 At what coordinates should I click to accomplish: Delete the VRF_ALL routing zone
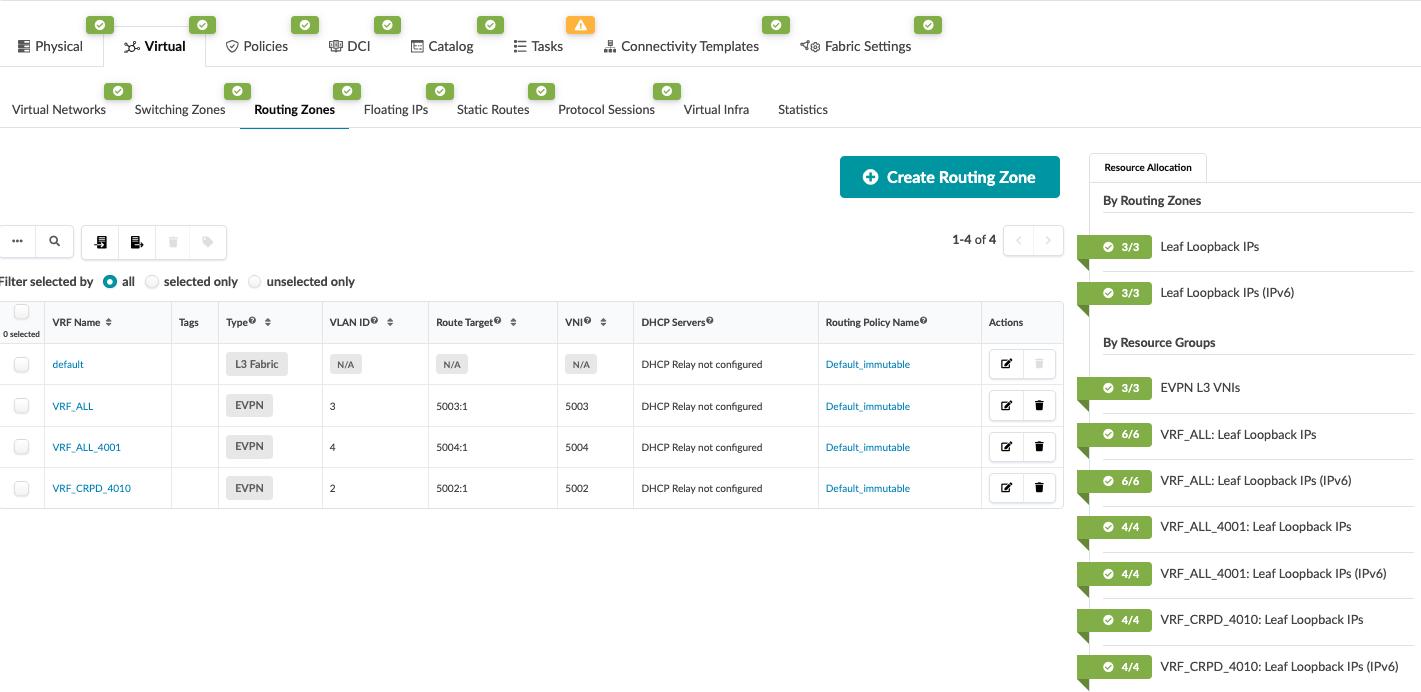click(x=1039, y=406)
